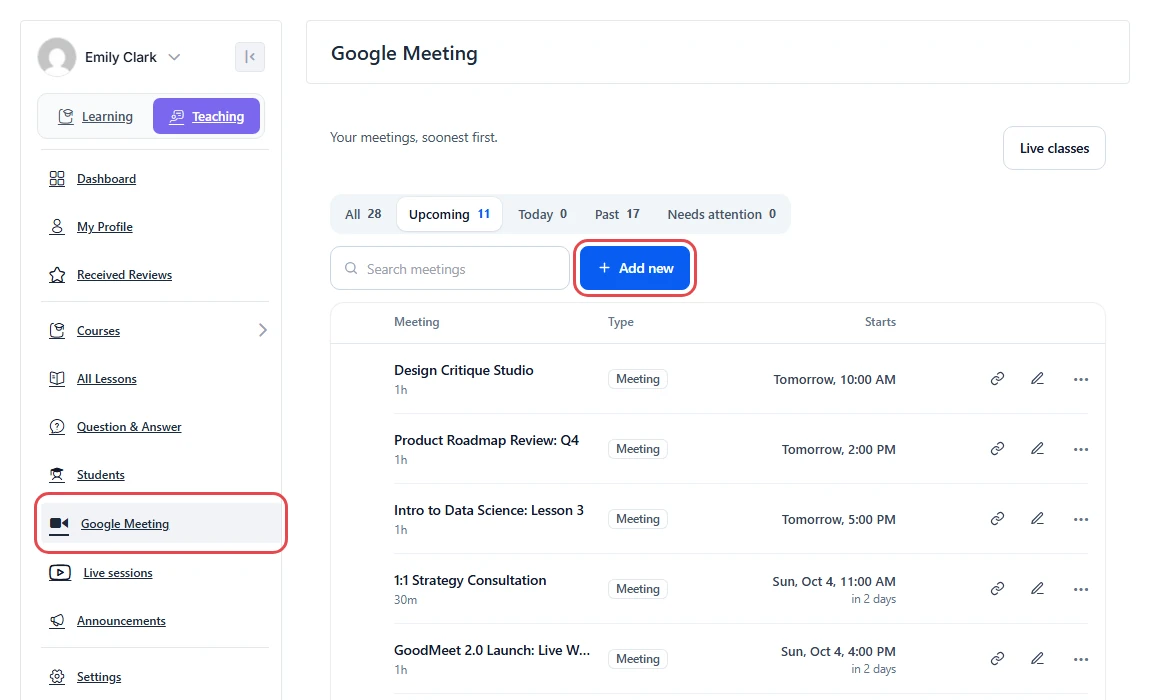This screenshot has height=700, width=1154.
Task: Edit Product Roadmap Review: Q4 meeting
Action: click(x=1037, y=449)
